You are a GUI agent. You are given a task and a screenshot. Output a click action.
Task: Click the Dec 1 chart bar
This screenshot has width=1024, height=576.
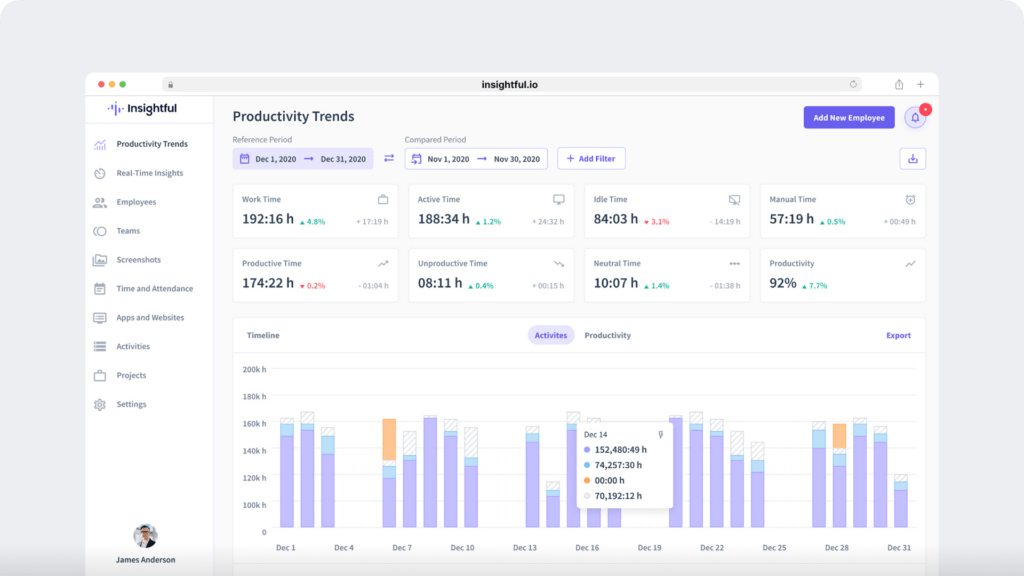coord(287,472)
